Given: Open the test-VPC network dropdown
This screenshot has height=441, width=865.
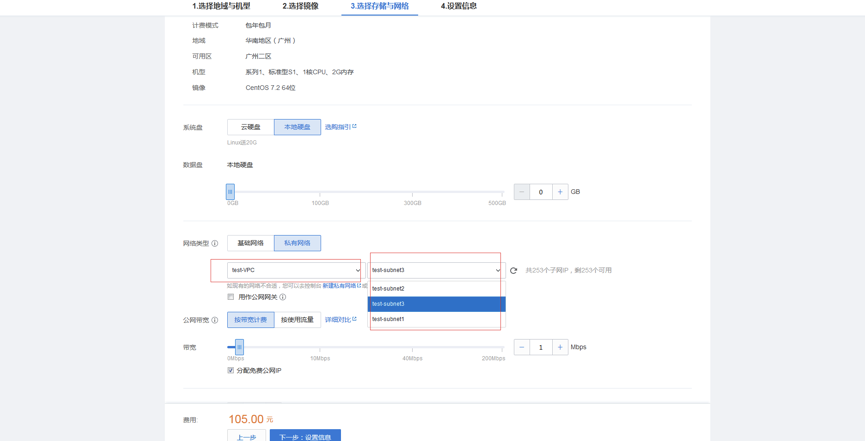Looking at the screenshot, I should coord(295,270).
